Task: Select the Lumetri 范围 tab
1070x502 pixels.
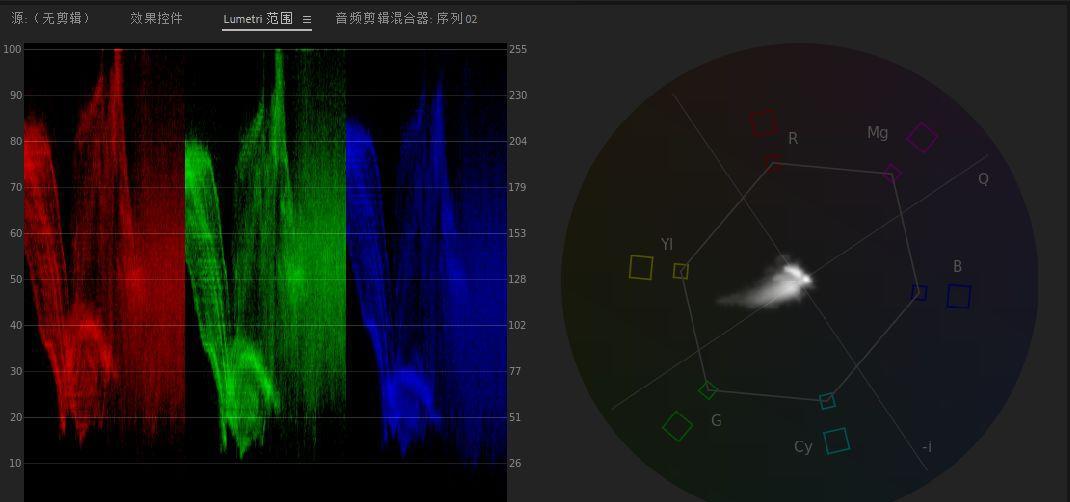Action: point(258,19)
